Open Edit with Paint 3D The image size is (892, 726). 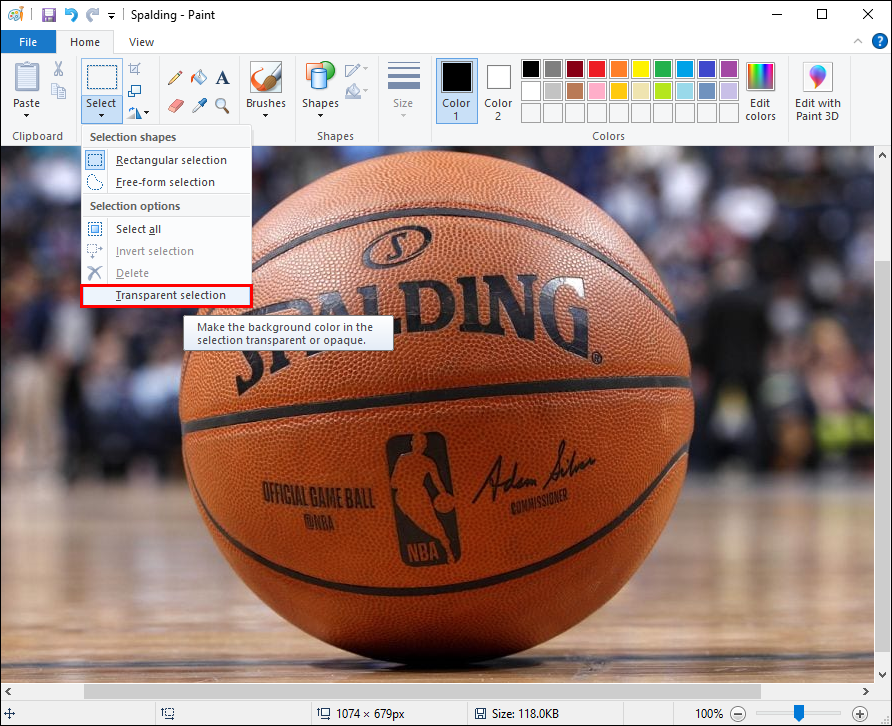[x=817, y=90]
